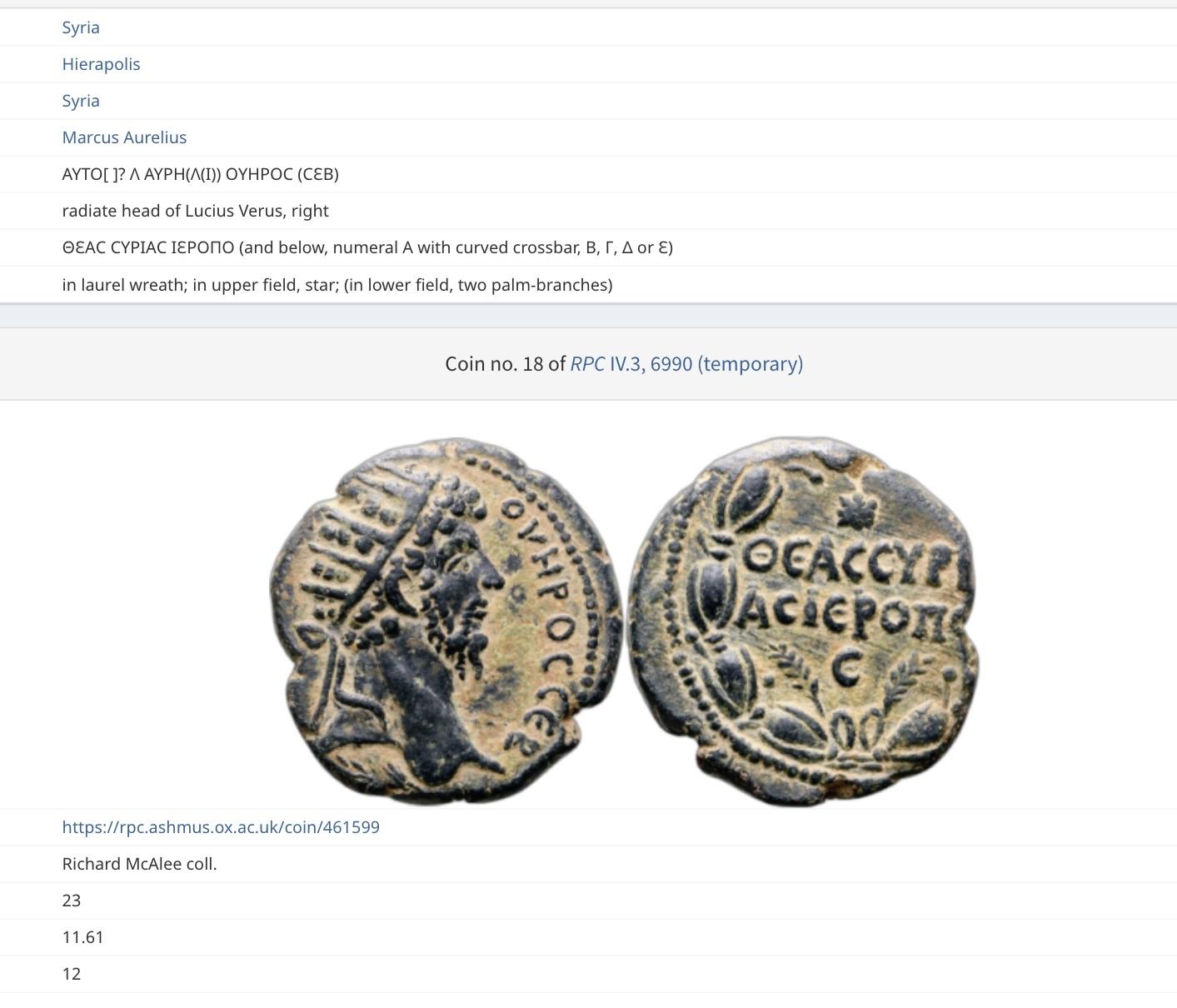1177x1008 pixels.
Task: Click the Coin no. 18 of heading text
Action: coord(506,364)
